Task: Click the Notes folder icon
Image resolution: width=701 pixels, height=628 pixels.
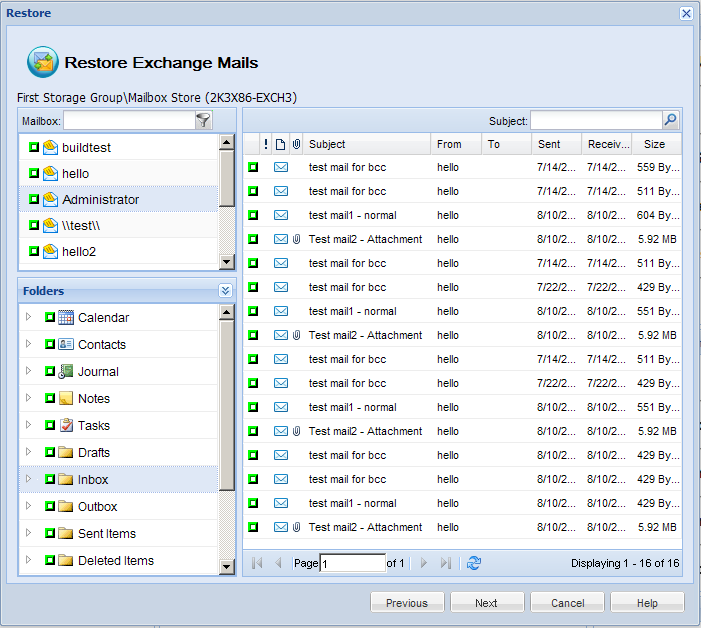Action: click(66, 398)
